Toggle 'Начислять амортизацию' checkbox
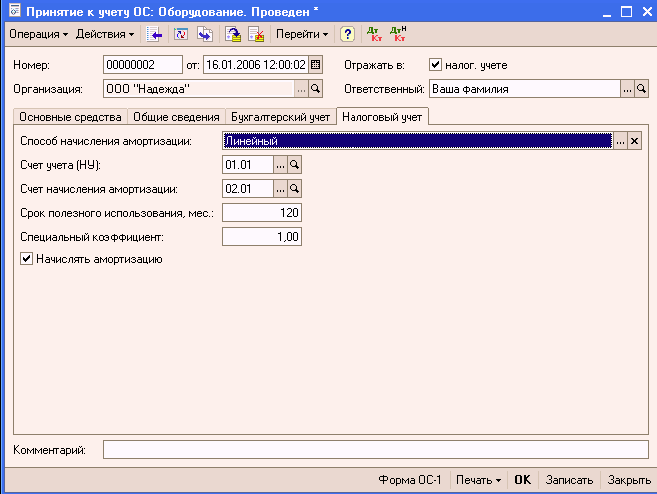The width and height of the screenshot is (657, 494). (x=26, y=259)
